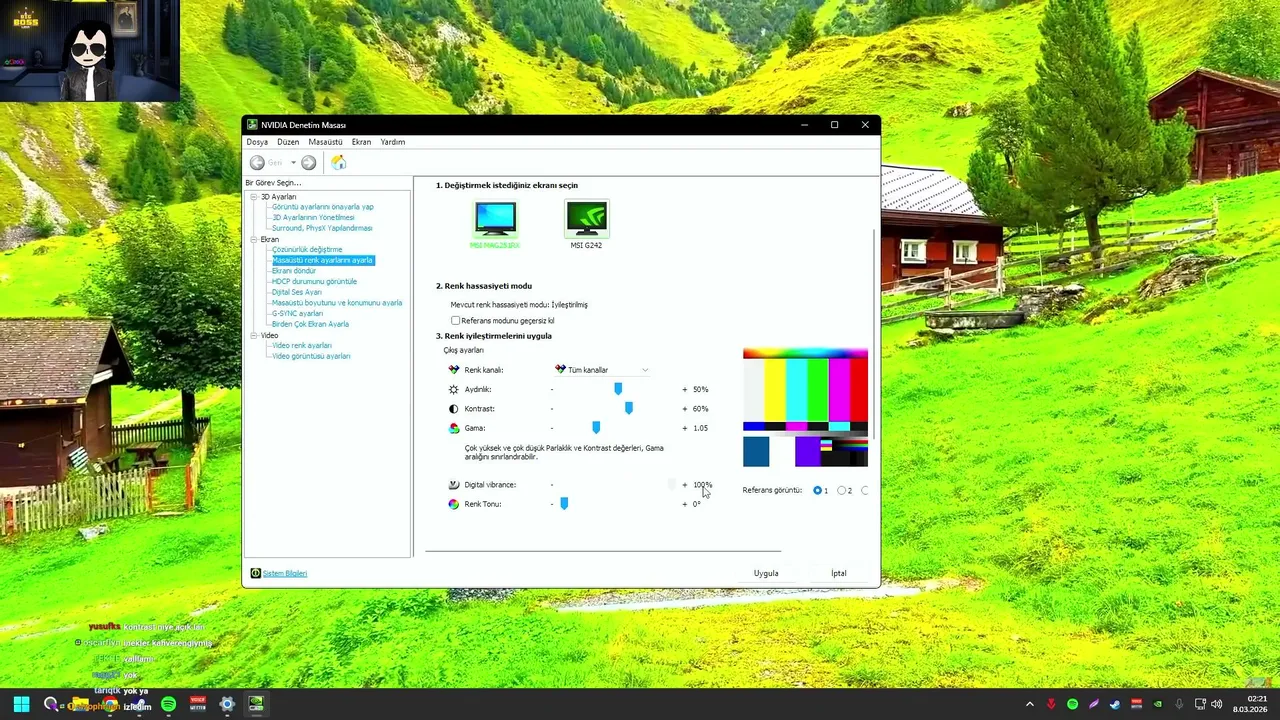Click the volume speaker tray icon

coord(1217,704)
